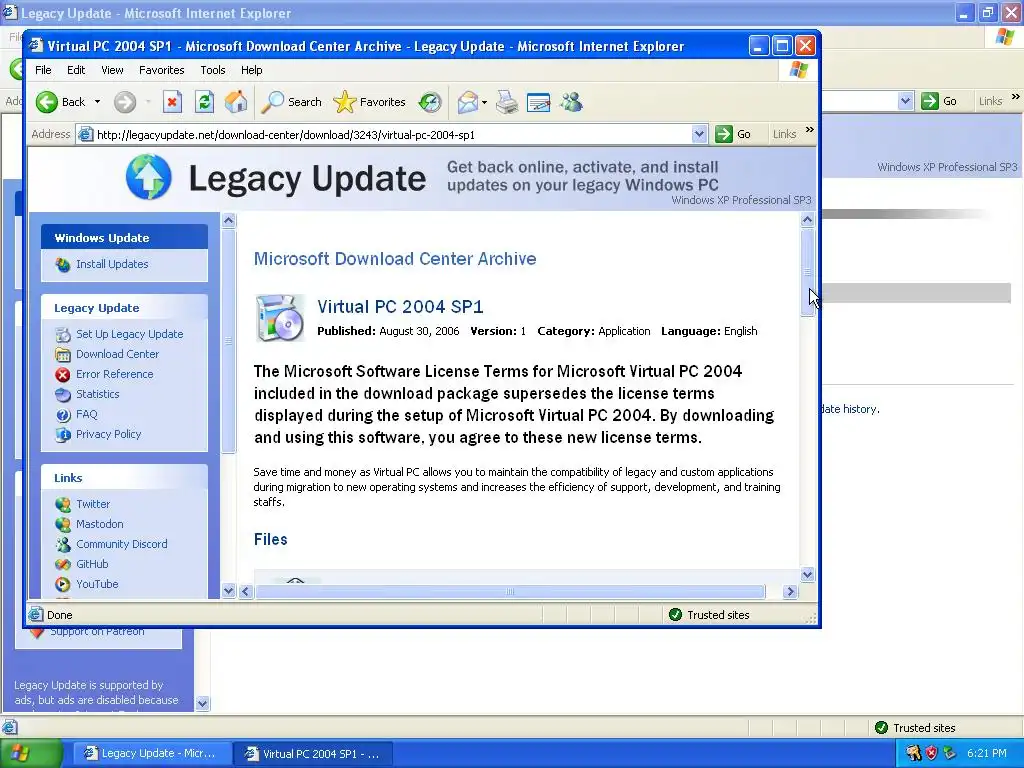The image size is (1024, 768).
Task: Click the address bar URL field
Action: click(x=391, y=135)
